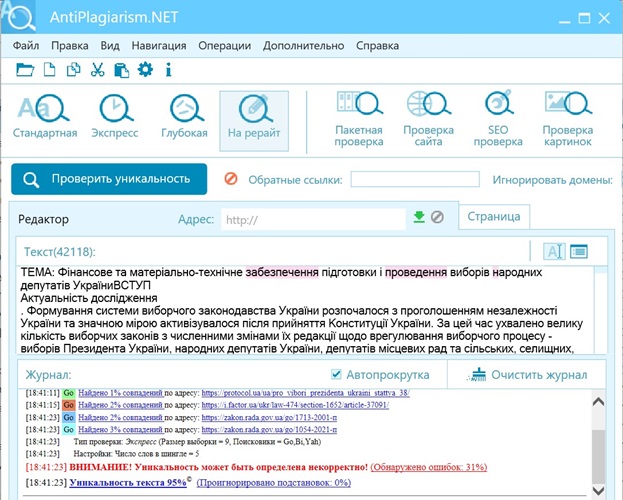Open Проверка сайта tool
623x500 pixels.
428,119
